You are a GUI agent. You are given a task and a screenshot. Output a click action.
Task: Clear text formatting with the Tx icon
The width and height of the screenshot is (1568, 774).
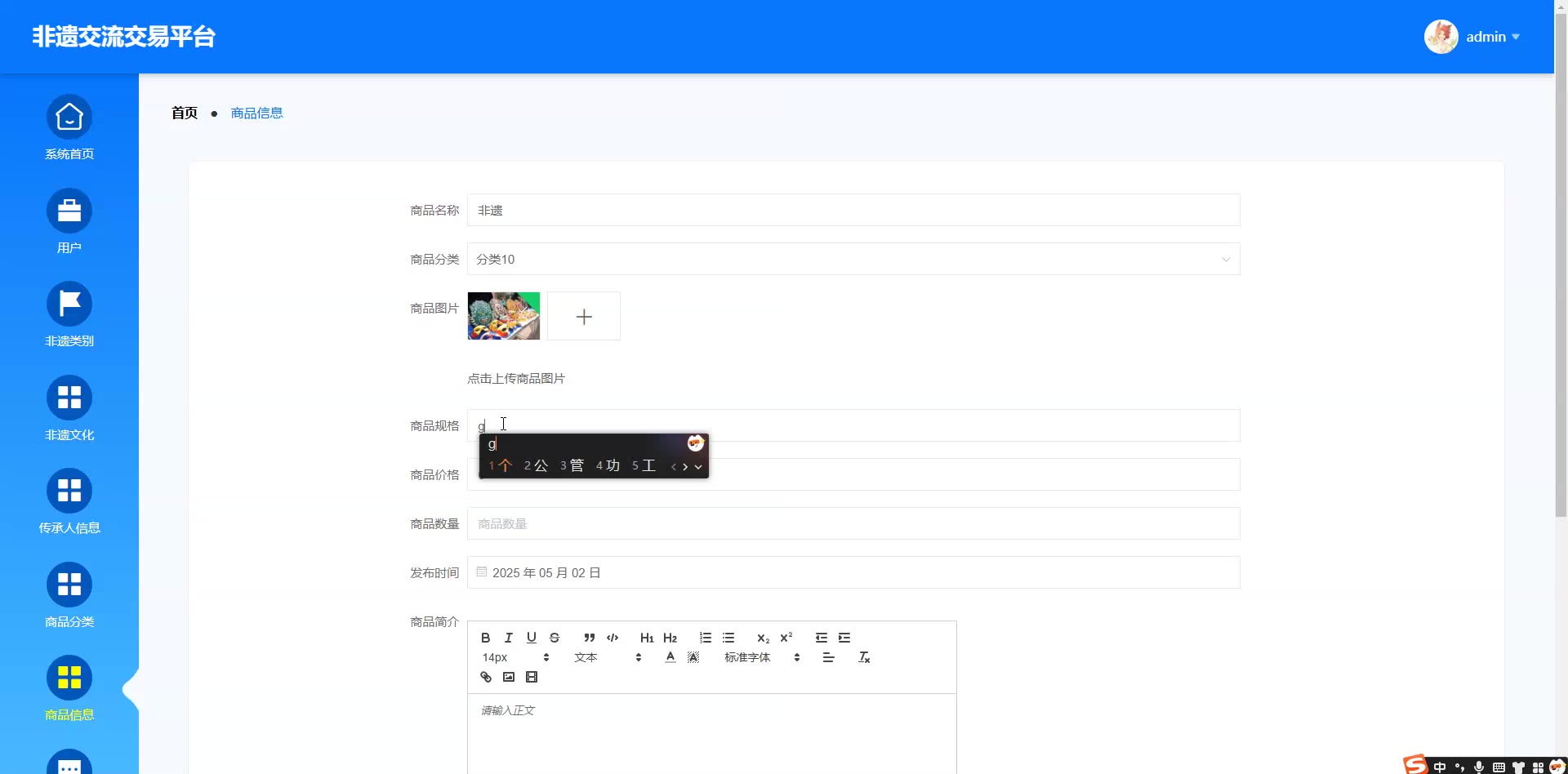point(864,657)
